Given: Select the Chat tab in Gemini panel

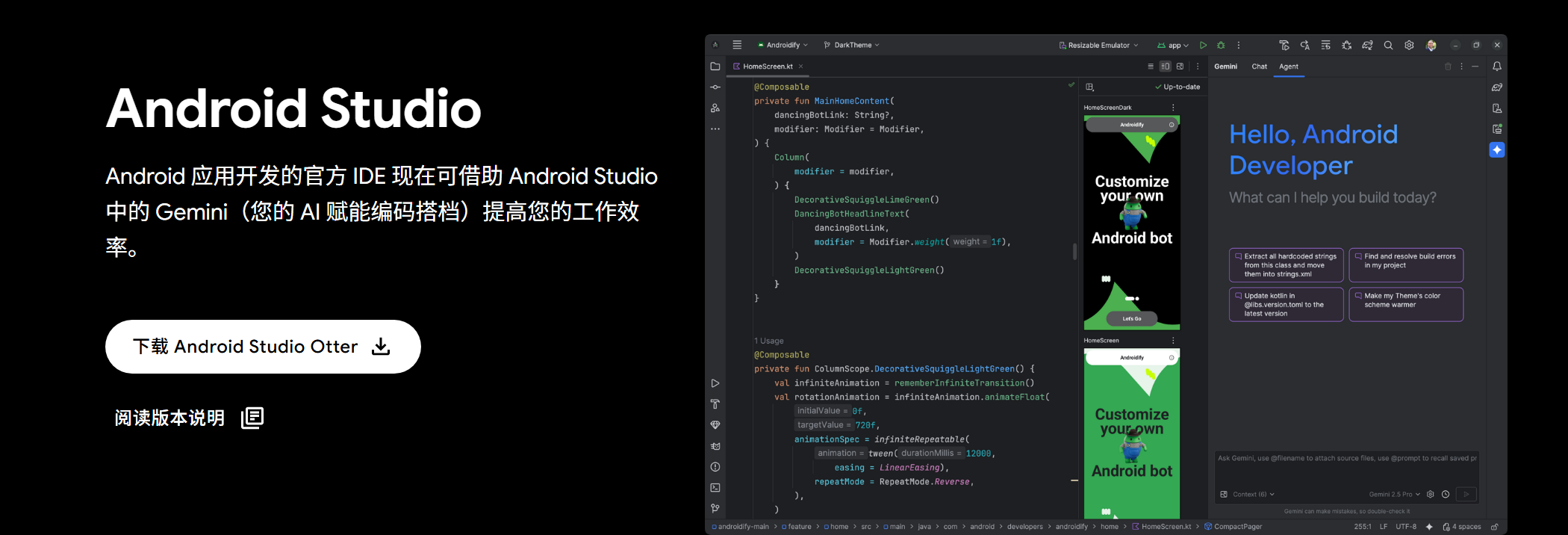Looking at the screenshot, I should click(x=1259, y=67).
